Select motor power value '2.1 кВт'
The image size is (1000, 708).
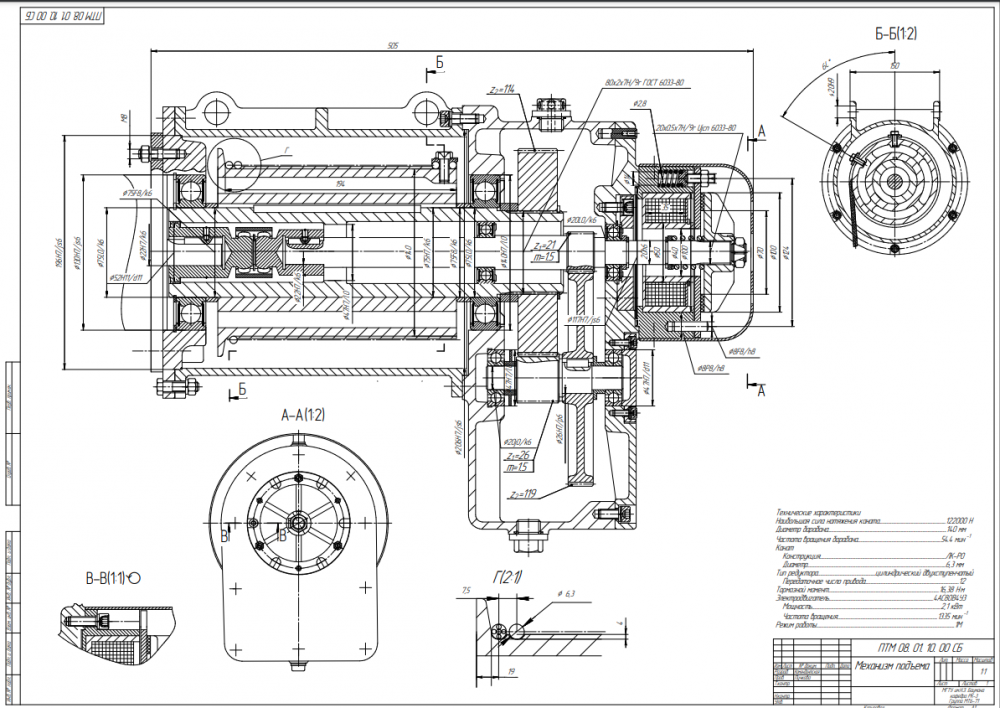(953, 607)
